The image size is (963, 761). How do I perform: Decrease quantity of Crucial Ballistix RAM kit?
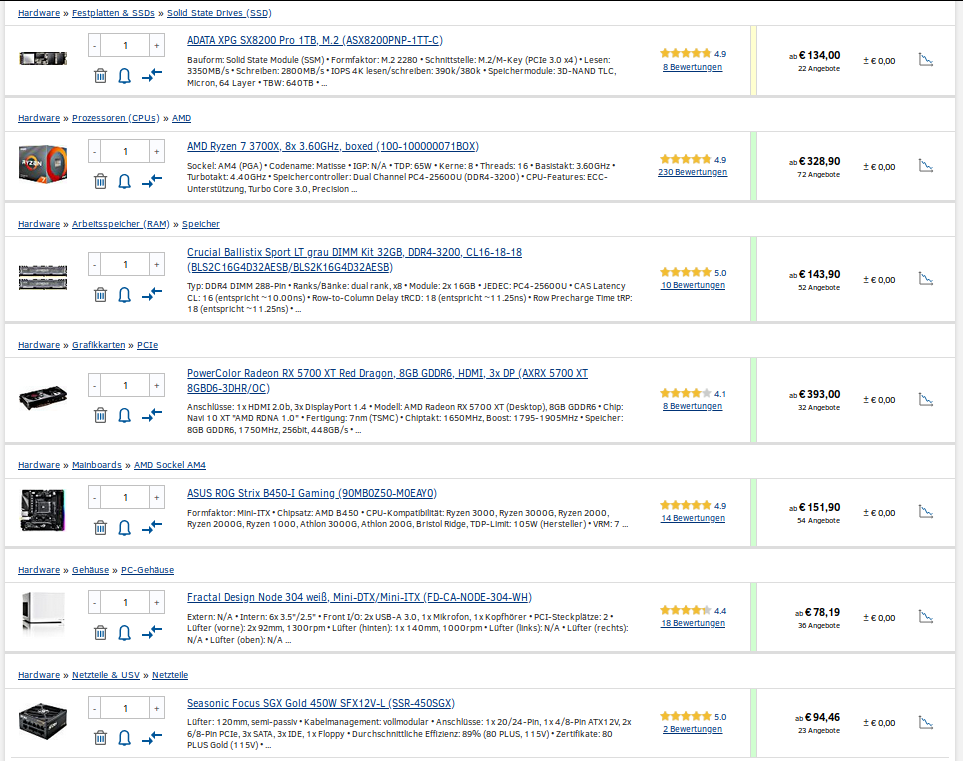[x=95, y=264]
